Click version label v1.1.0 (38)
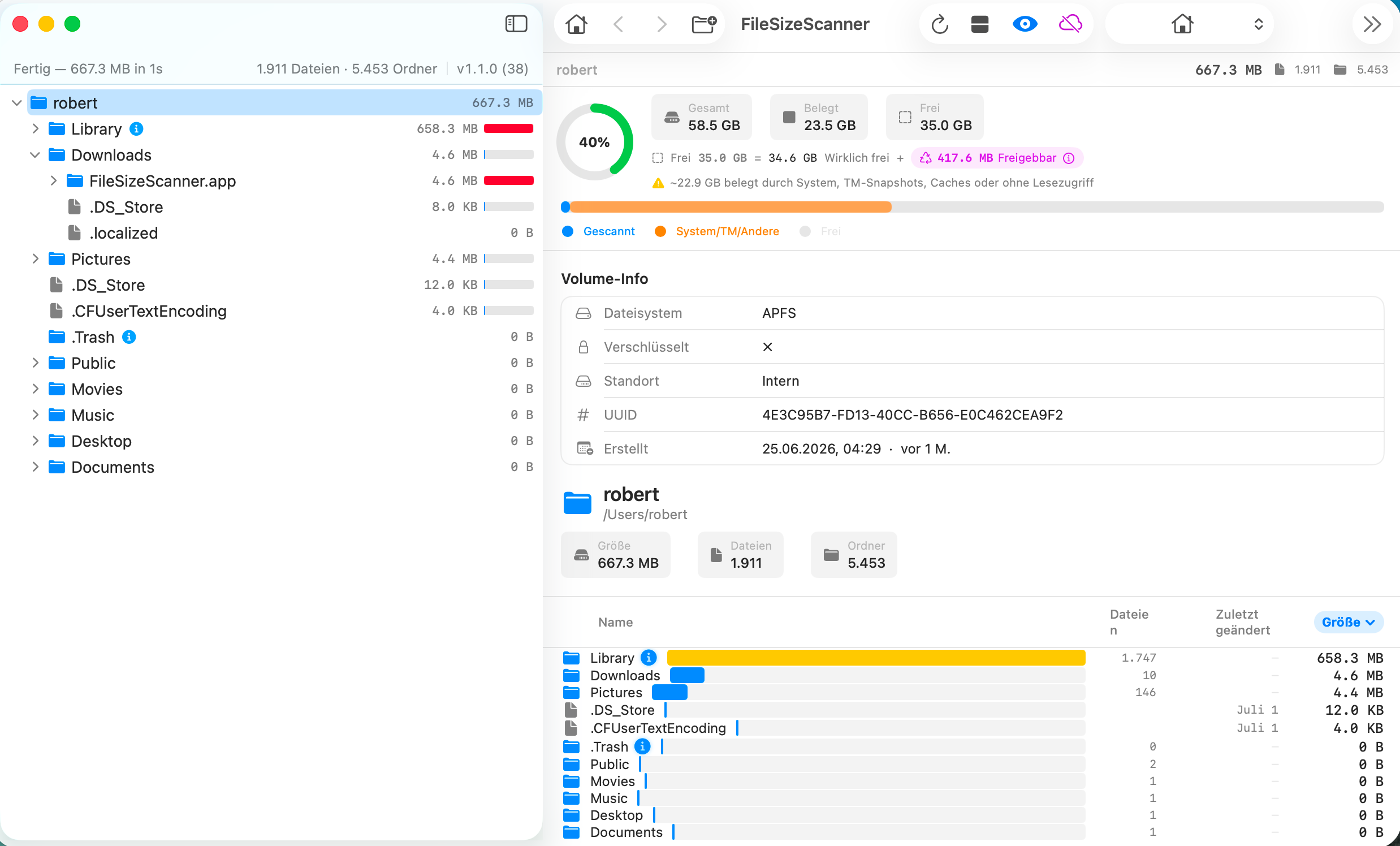 tap(492, 69)
